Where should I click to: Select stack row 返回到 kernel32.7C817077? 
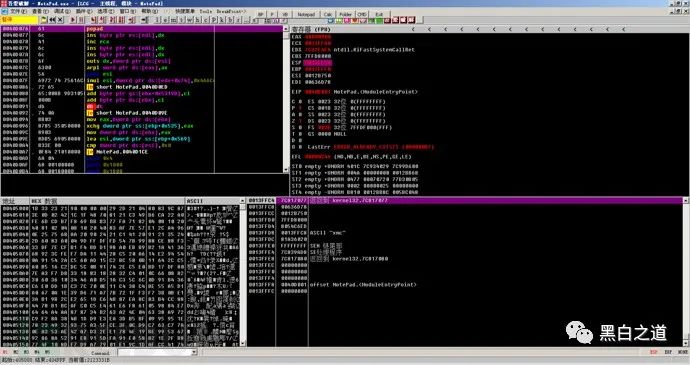click(466, 200)
